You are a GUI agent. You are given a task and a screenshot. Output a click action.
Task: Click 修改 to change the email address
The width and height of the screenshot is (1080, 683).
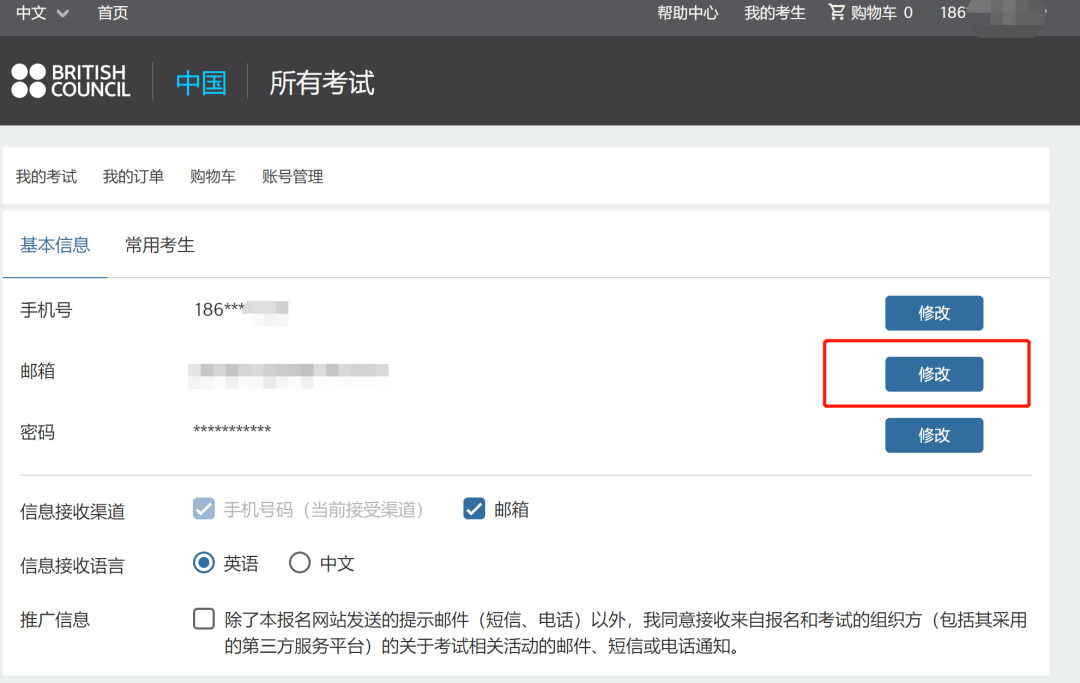click(933, 373)
